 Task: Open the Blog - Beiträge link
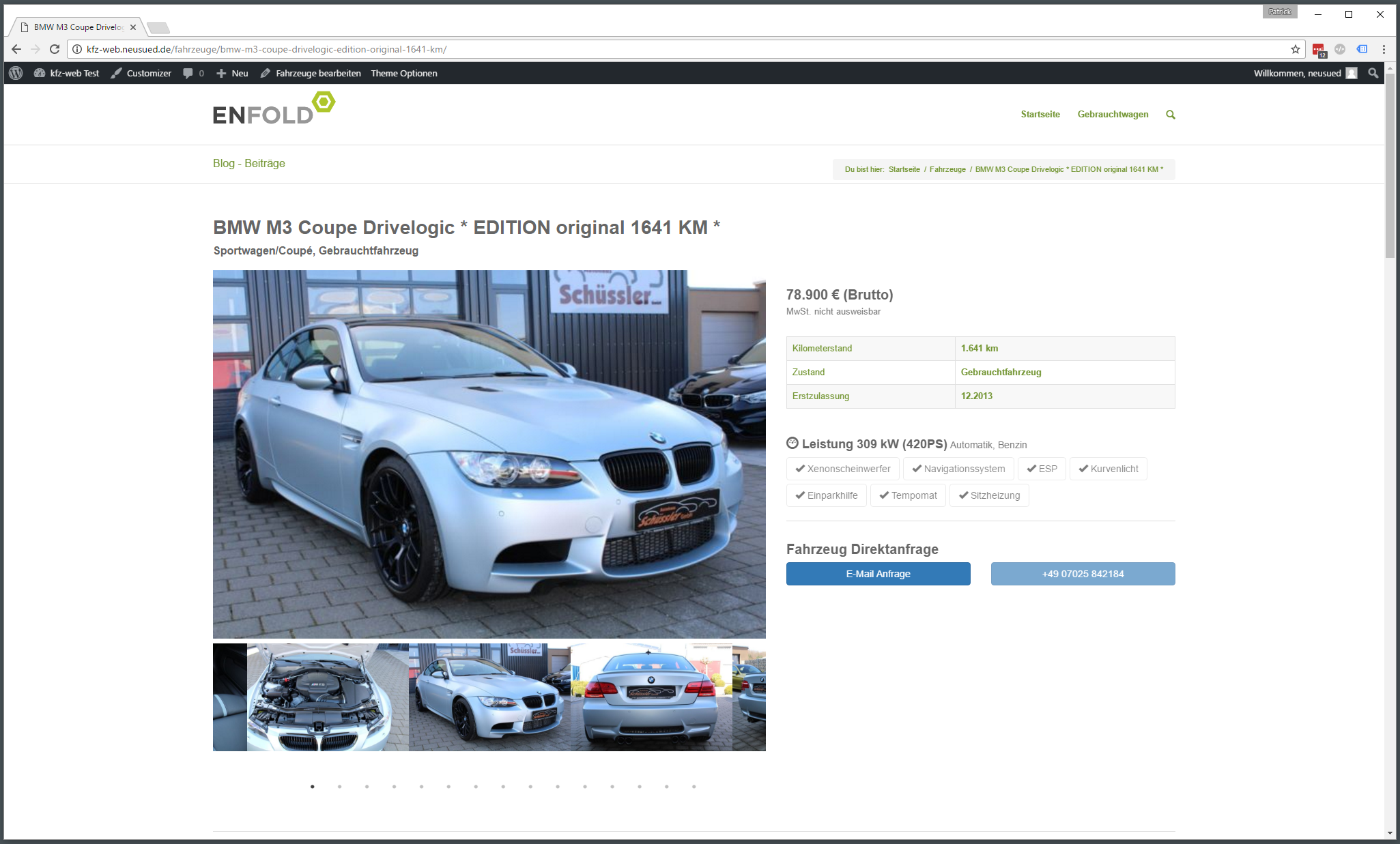click(x=249, y=163)
